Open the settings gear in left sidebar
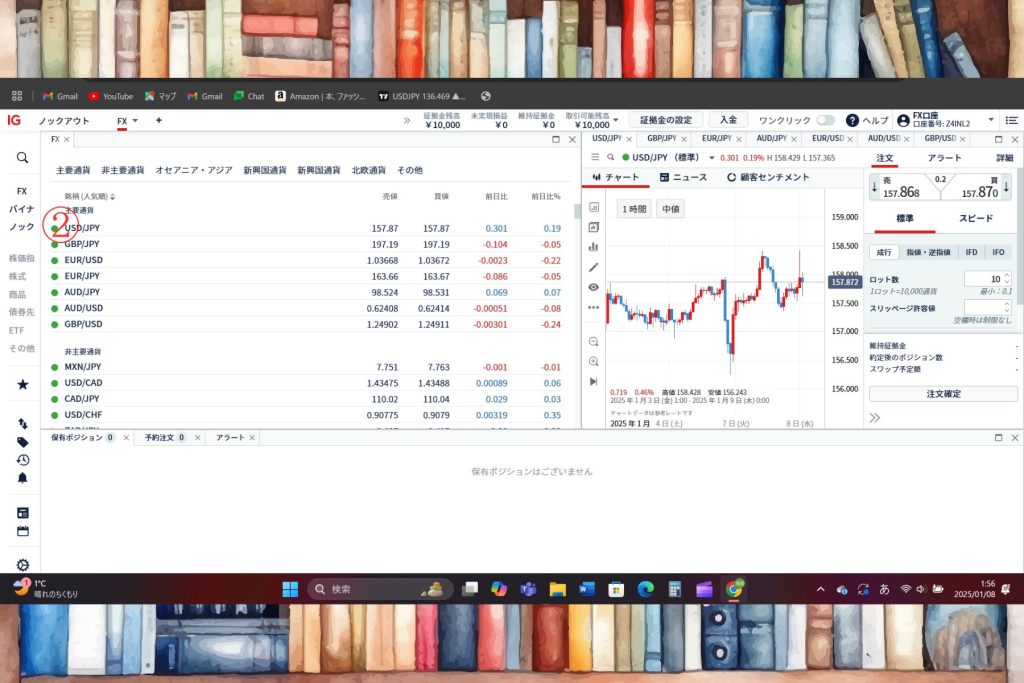Viewport: 1024px width, 683px height. (x=22, y=565)
